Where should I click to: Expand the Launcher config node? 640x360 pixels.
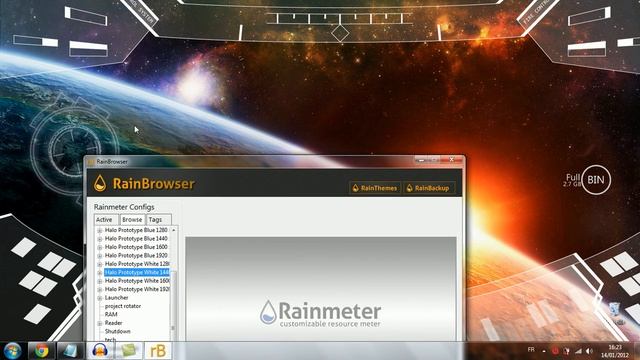[x=100, y=298]
